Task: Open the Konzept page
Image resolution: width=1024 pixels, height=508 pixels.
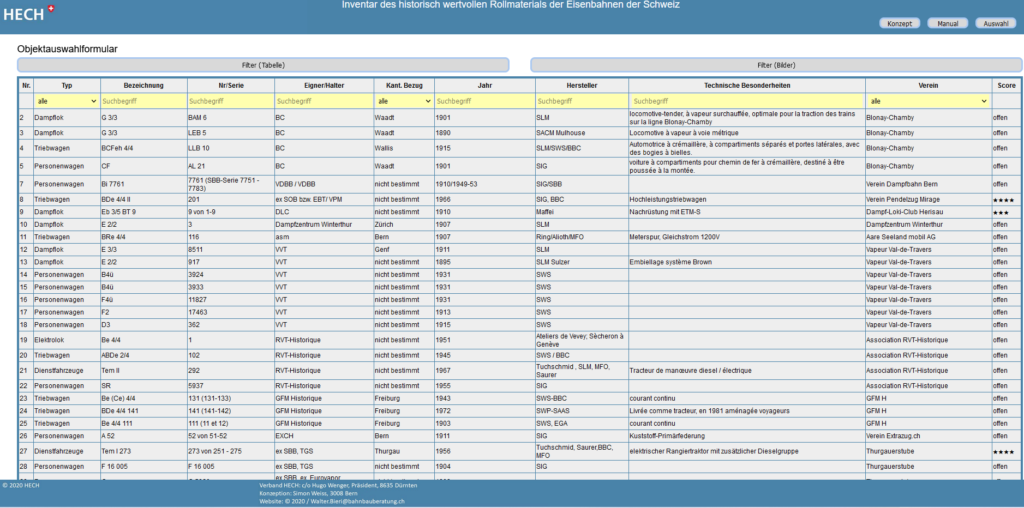Action: pos(897,23)
